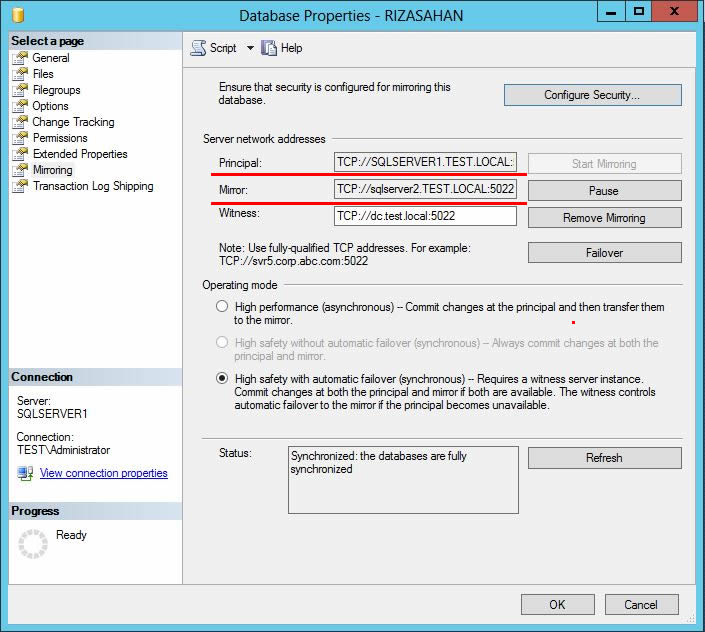Screen dimensions: 705x632
Task: Click the General page icon
Action: (20, 58)
